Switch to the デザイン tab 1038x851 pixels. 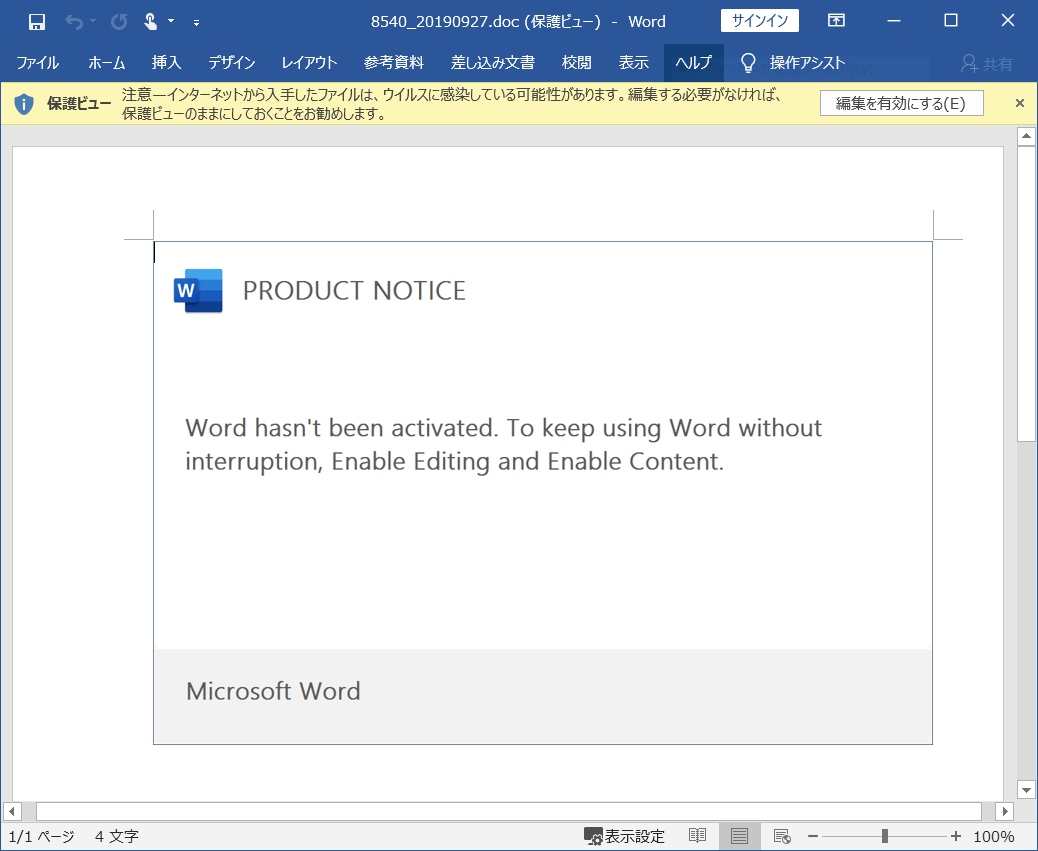pyautogui.click(x=232, y=63)
